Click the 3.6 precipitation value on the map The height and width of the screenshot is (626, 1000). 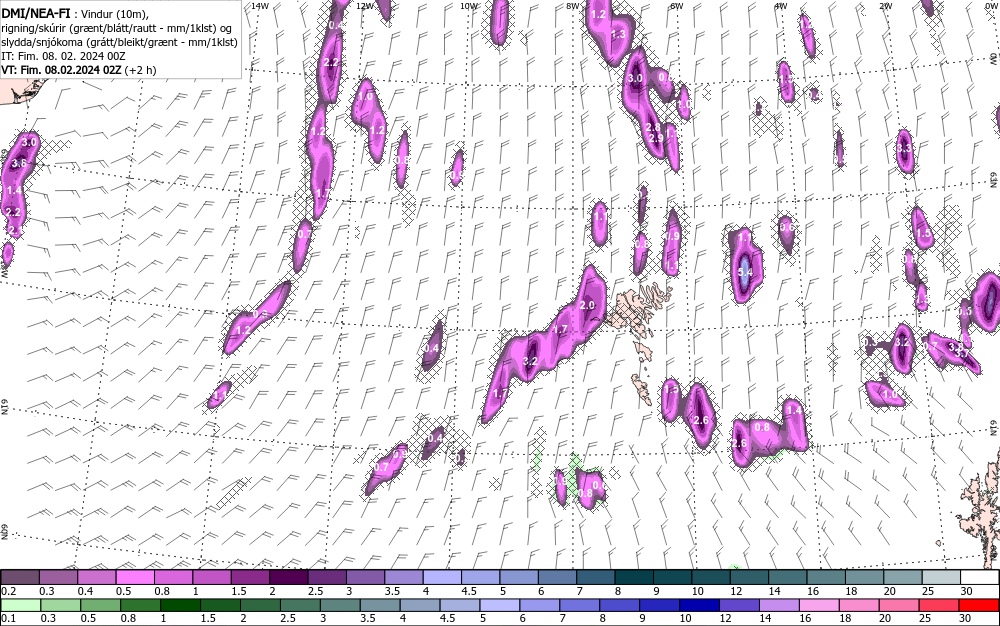[19, 163]
